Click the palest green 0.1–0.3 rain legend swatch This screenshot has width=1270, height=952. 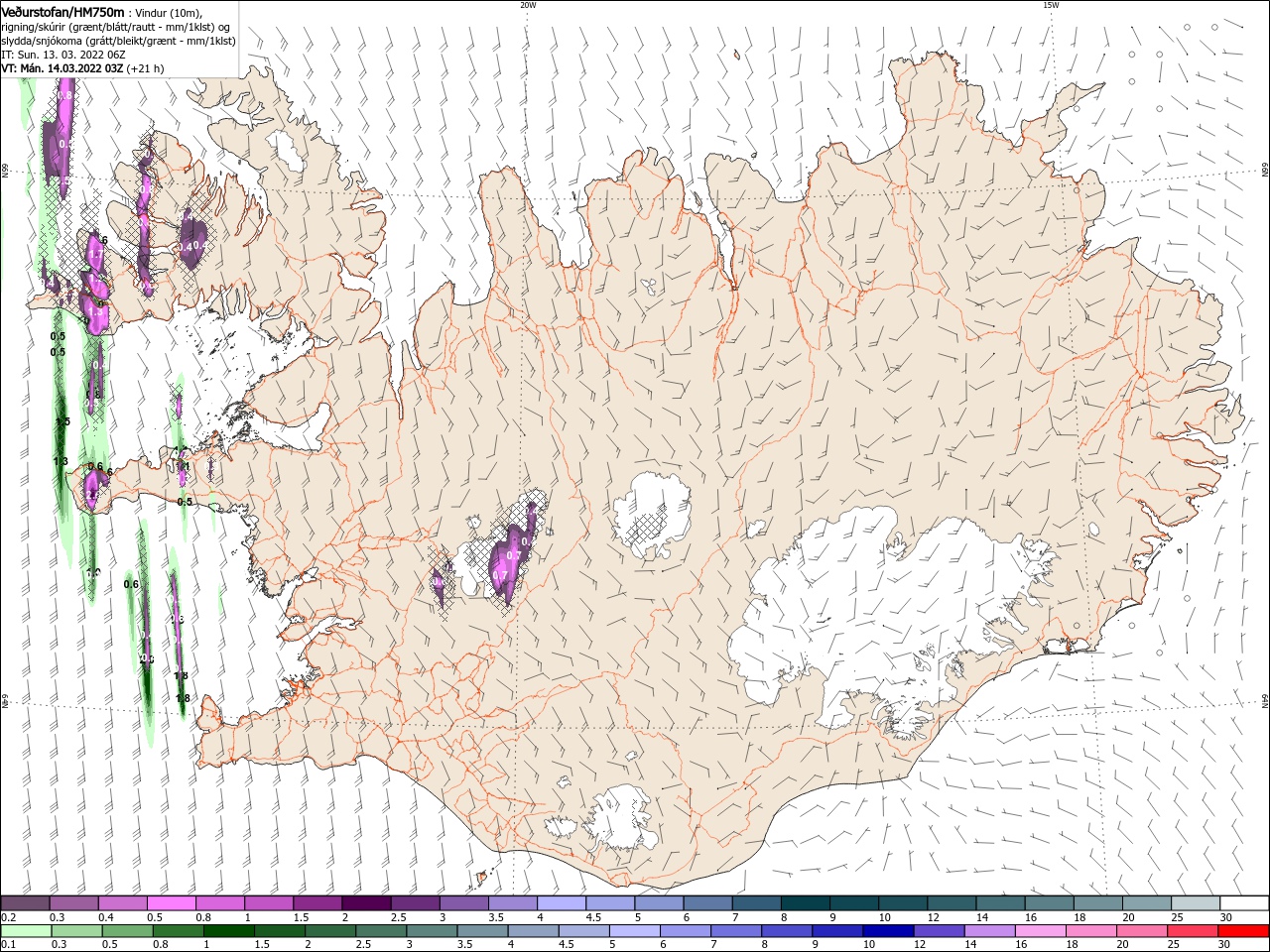25,931
